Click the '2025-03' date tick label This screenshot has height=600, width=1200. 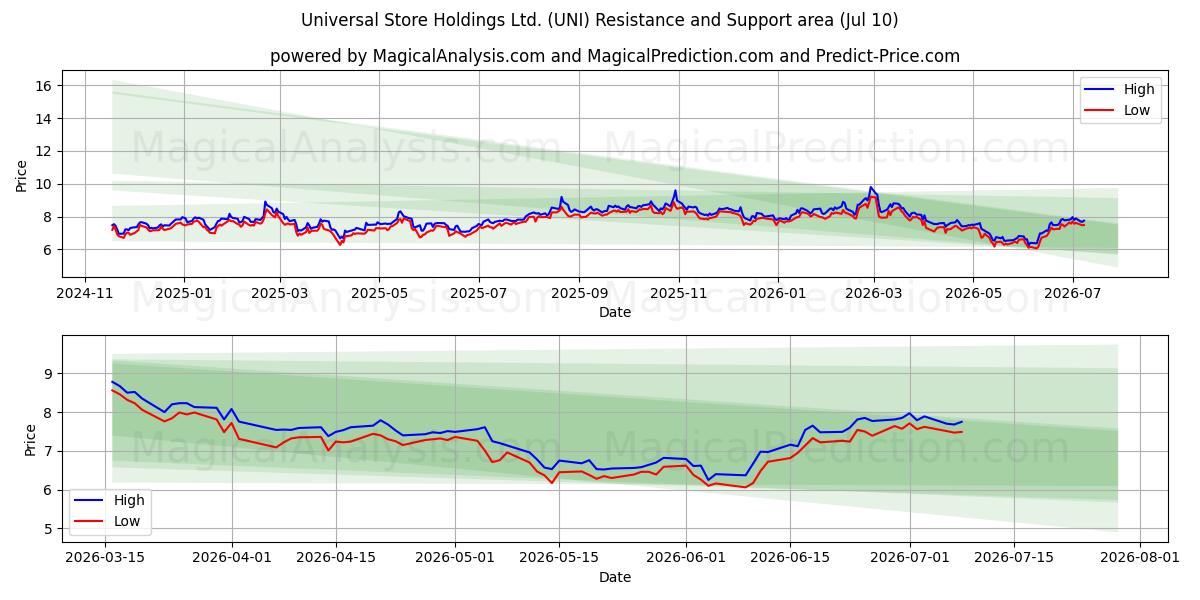[279, 293]
